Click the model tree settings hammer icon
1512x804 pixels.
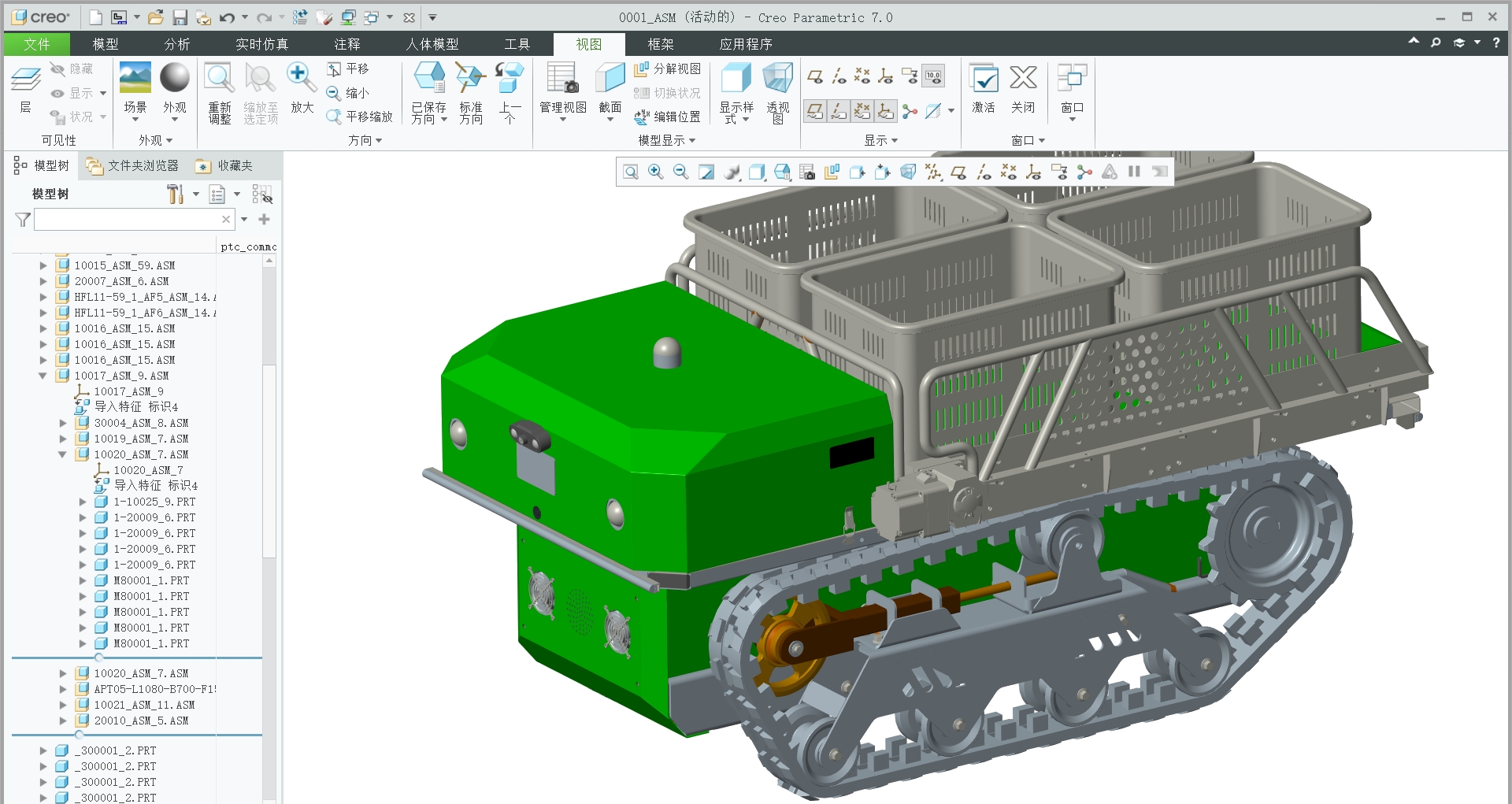(175, 194)
